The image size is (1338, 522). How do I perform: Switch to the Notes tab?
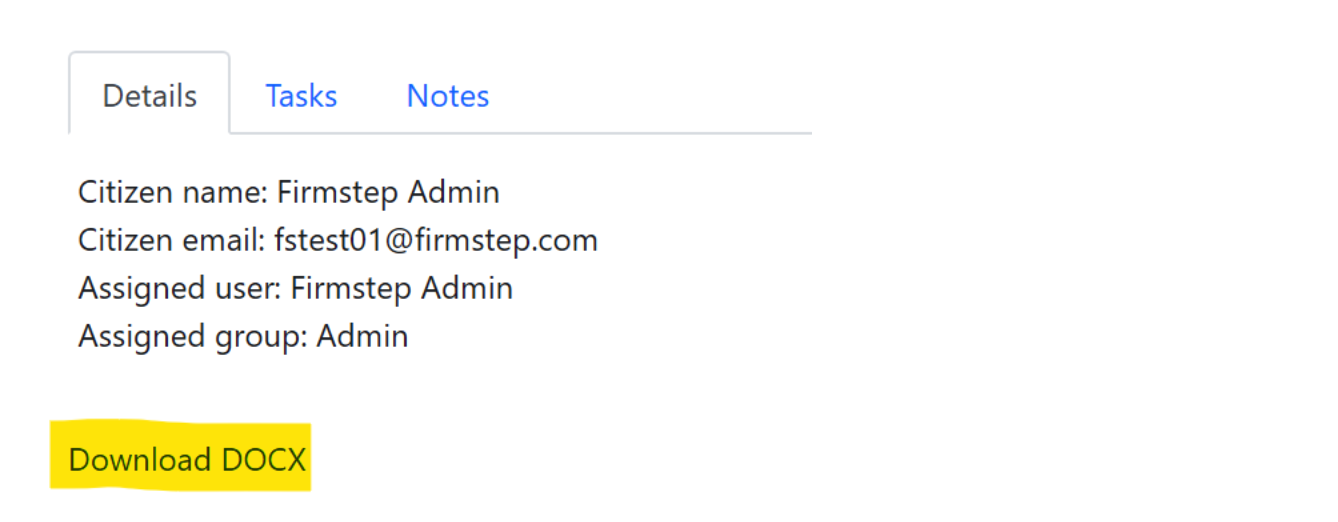coord(447,96)
